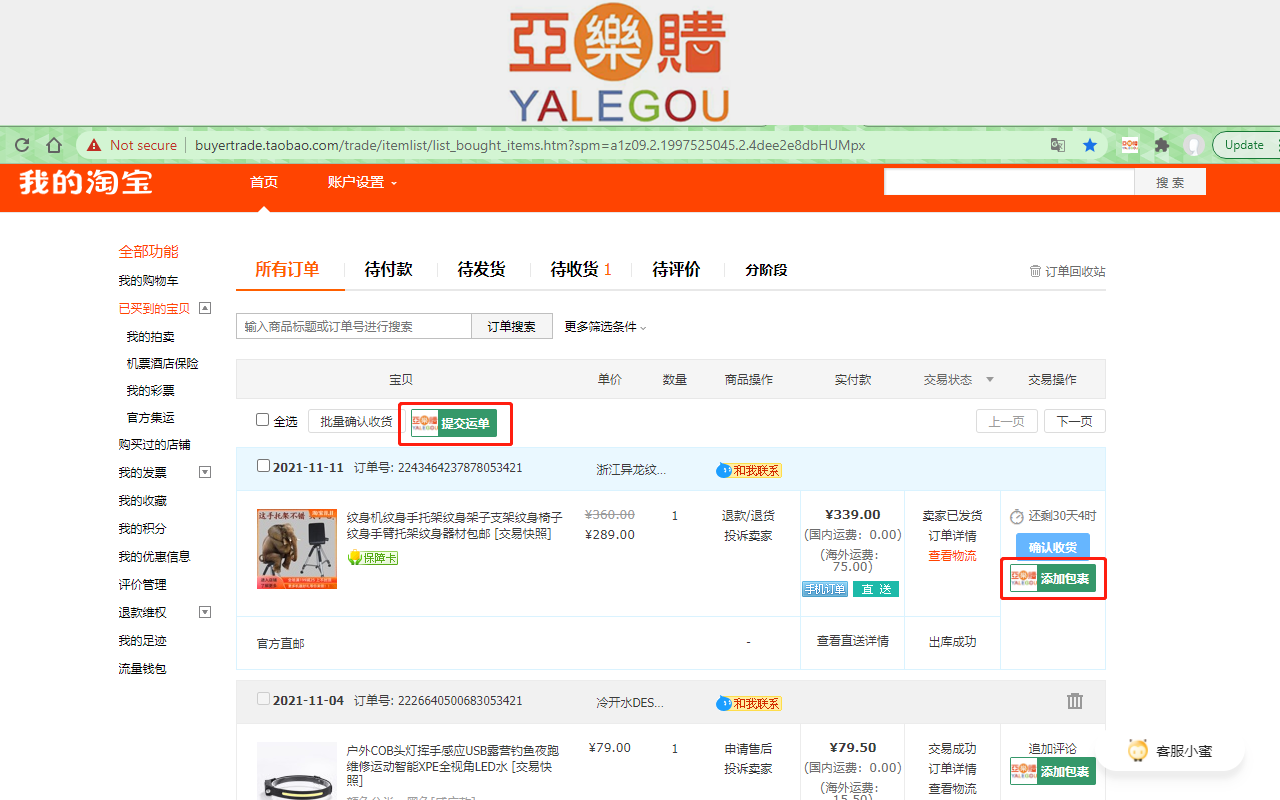
Task: Open the 交易状态 column dropdown arrow
Action: coord(990,379)
